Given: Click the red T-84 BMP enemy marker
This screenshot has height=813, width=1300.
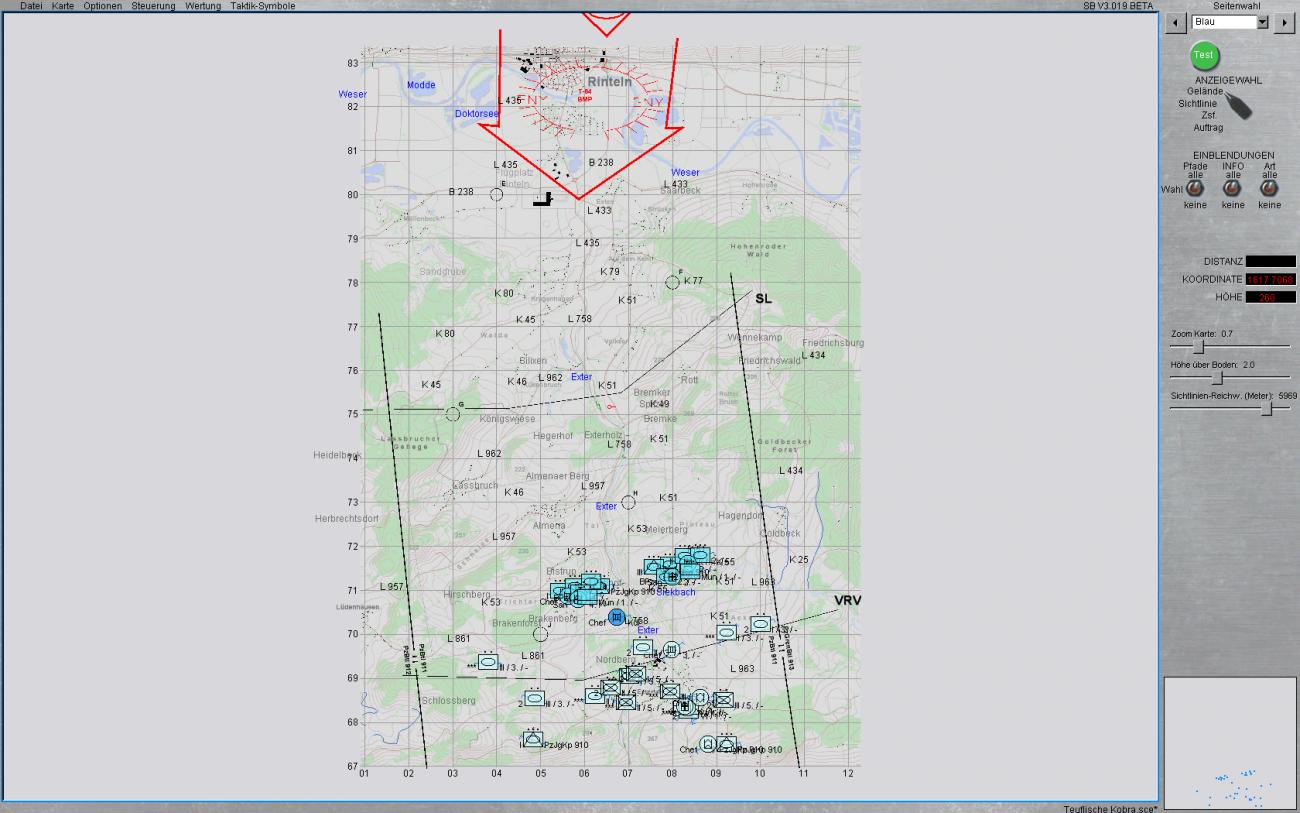Looking at the screenshot, I should click(x=584, y=95).
